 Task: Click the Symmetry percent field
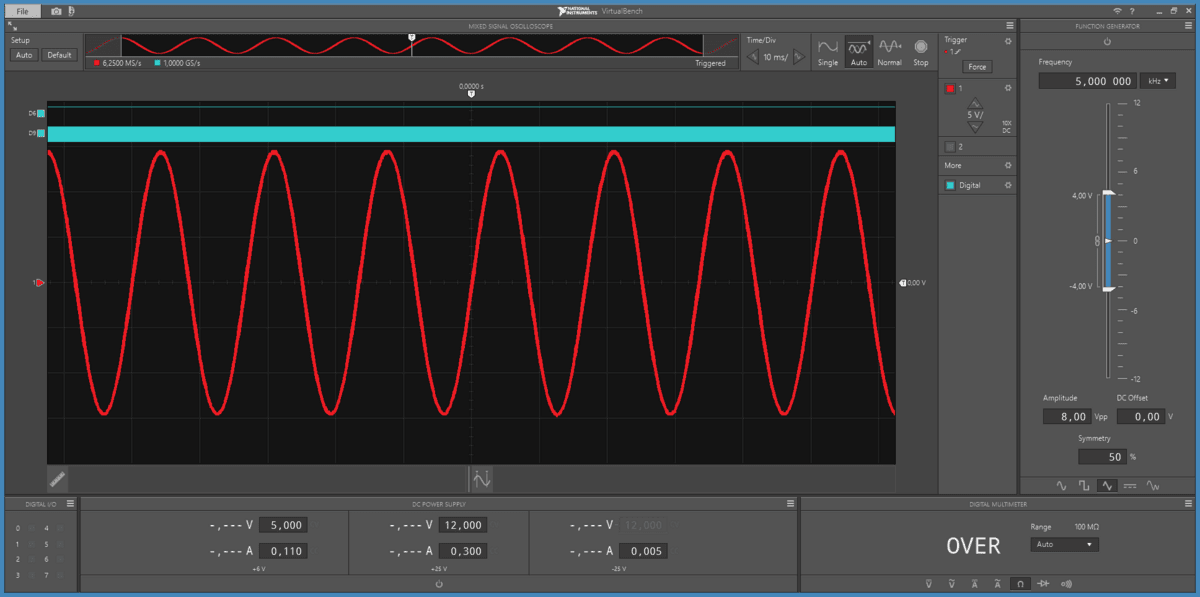pyautogui.click(x=1102, y=456)
